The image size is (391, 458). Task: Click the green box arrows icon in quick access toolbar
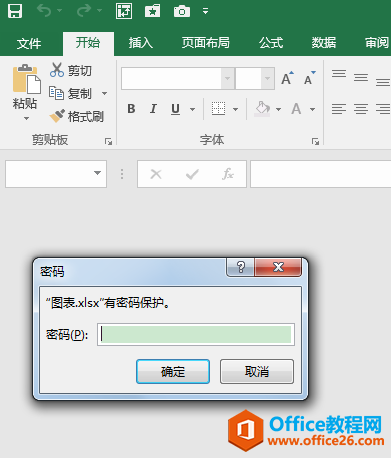pos(124,11)
